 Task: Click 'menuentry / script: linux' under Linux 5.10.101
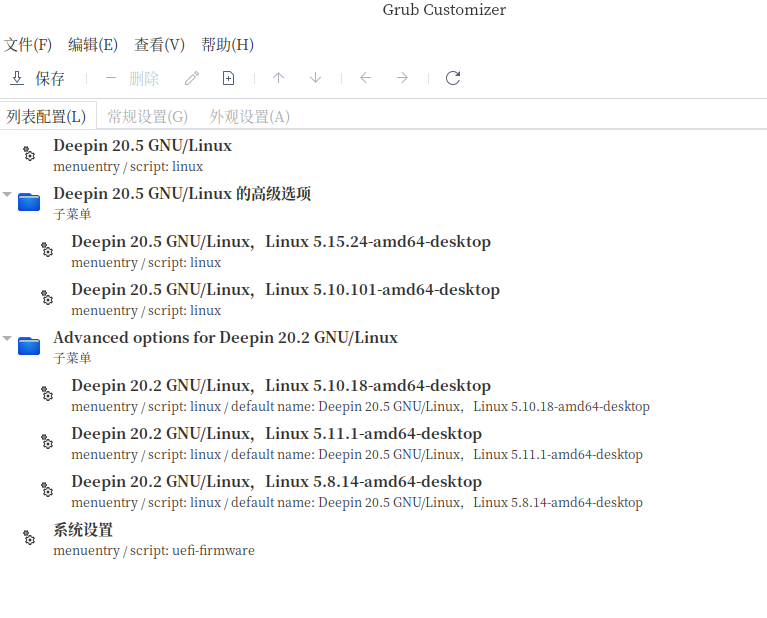point(146,311)
